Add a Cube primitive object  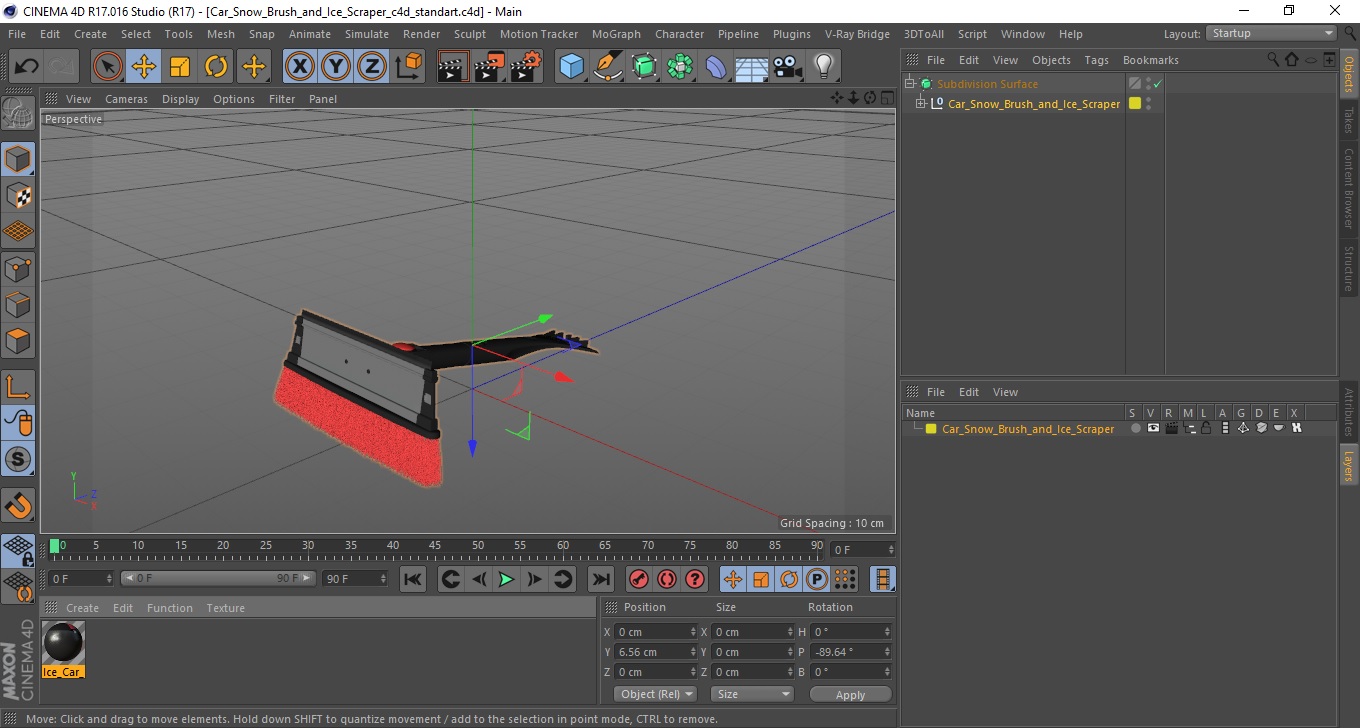click(571, 67)
